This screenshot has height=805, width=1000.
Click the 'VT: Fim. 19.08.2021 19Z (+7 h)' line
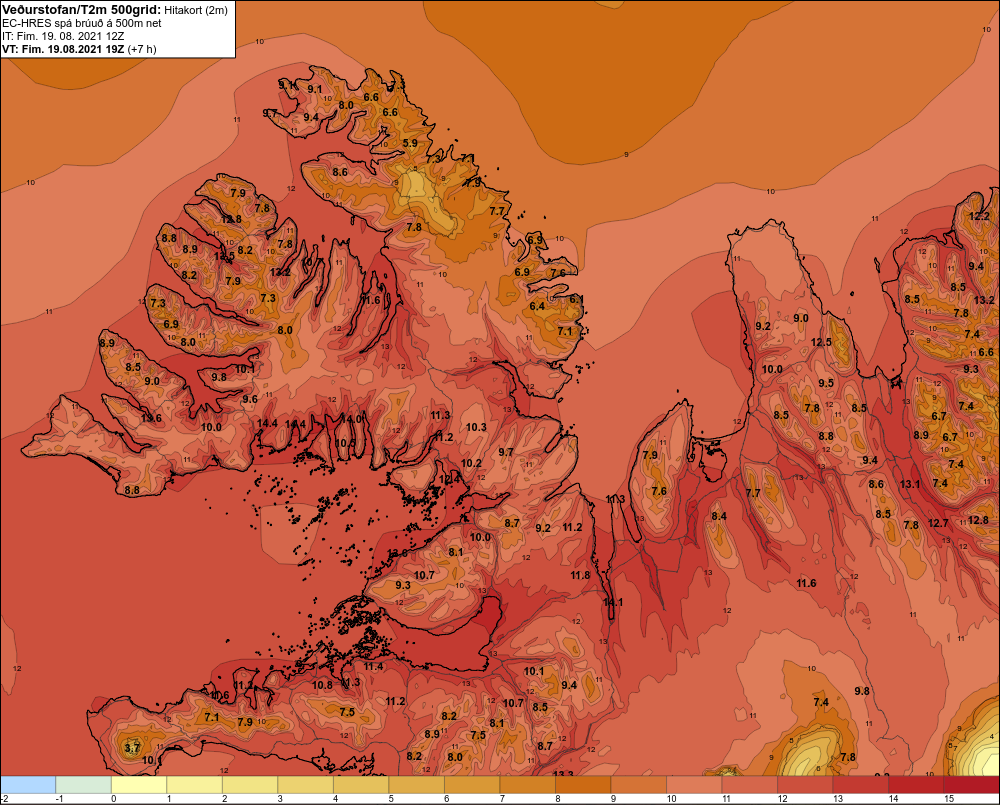point(79,49)
